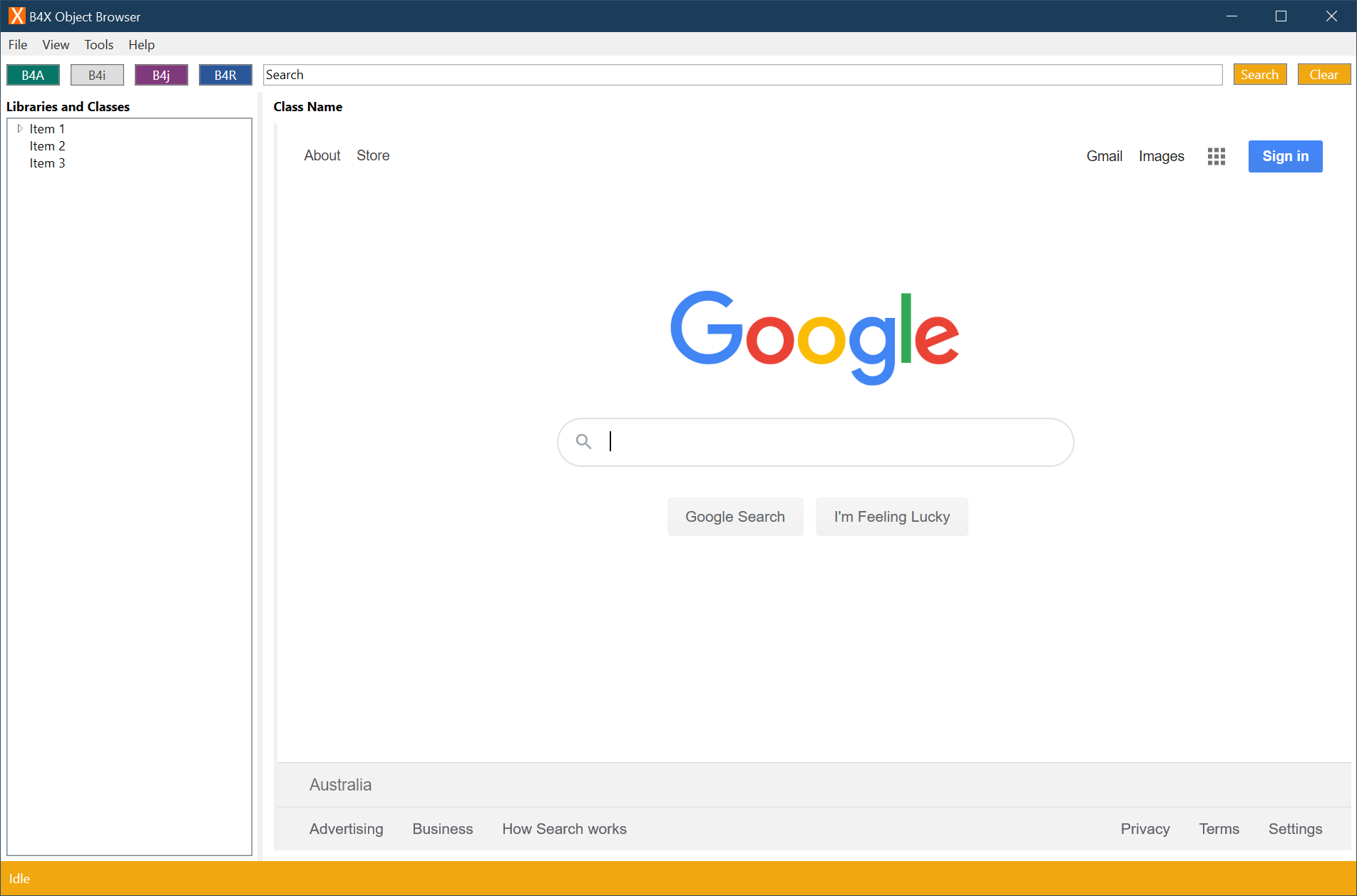This screenshot has height=896, width=1357.
Task: Select the B4A platform button
Action: coord(33,75)
